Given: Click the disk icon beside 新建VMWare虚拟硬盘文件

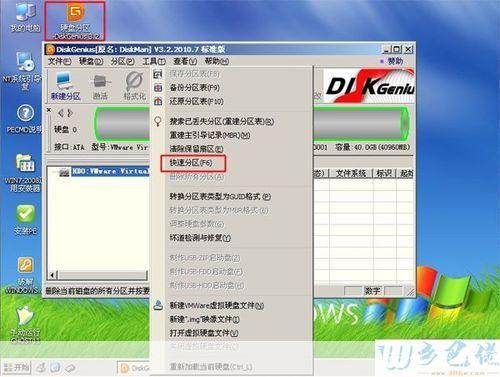Looking at the screenshot, I should coord(158,305).
